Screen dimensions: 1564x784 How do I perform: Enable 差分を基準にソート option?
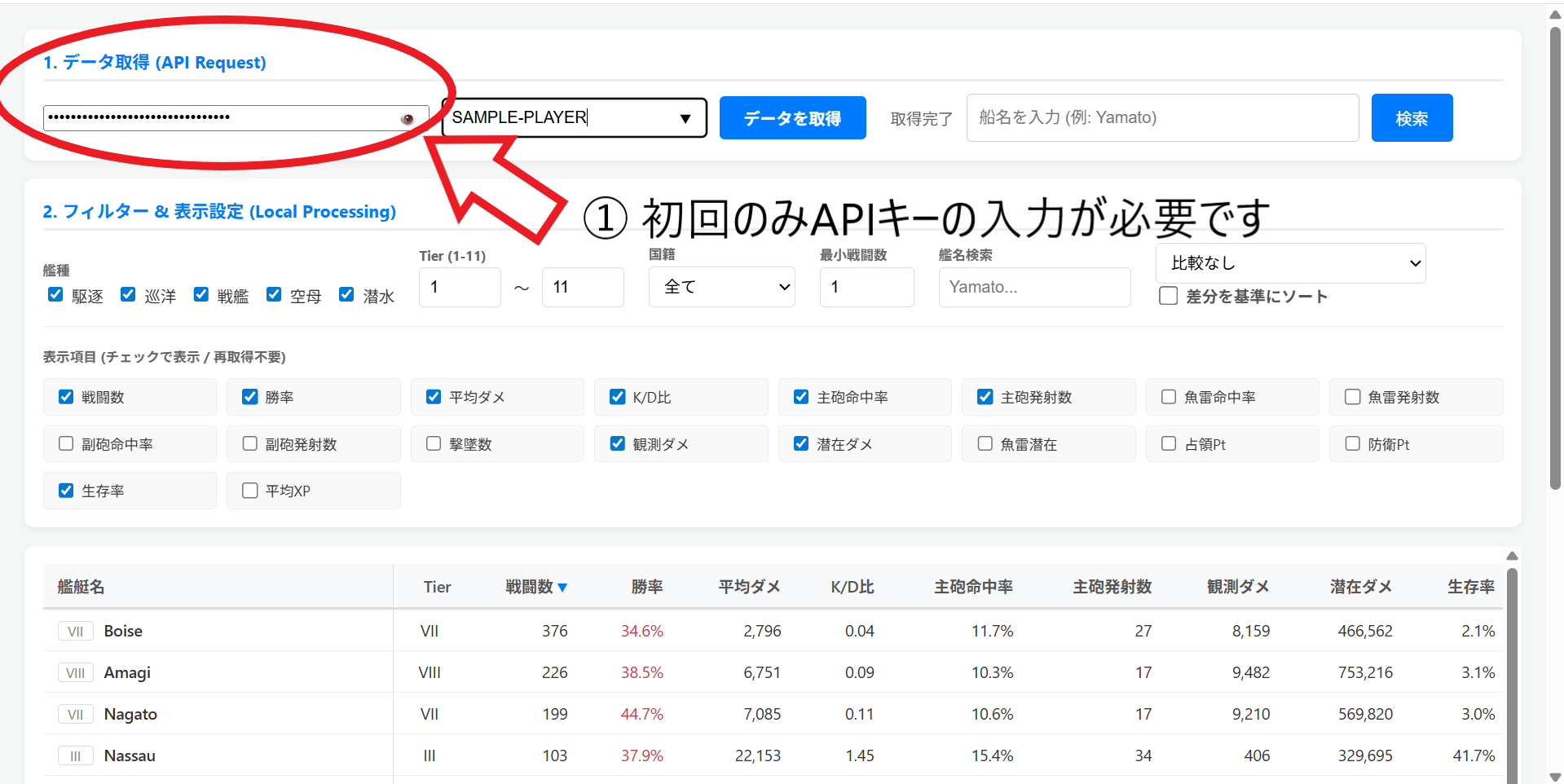[1169, 296]
